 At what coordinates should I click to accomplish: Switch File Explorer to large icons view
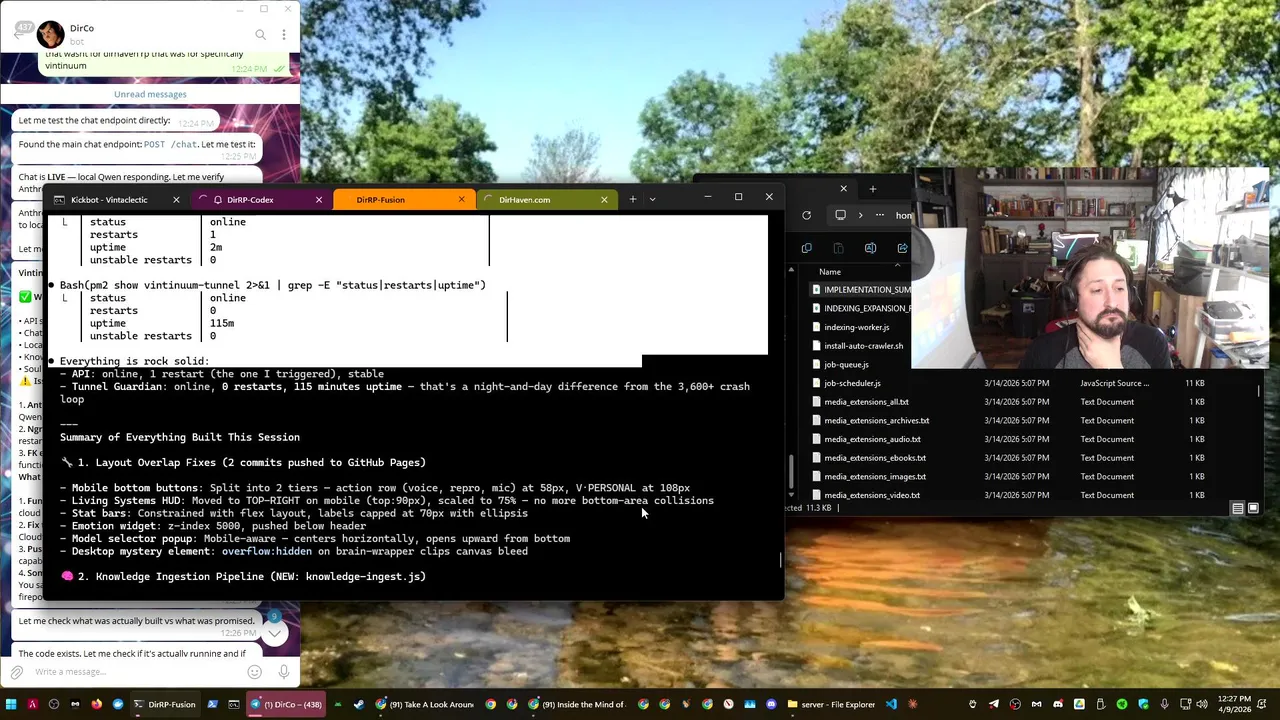point(1253,508)
